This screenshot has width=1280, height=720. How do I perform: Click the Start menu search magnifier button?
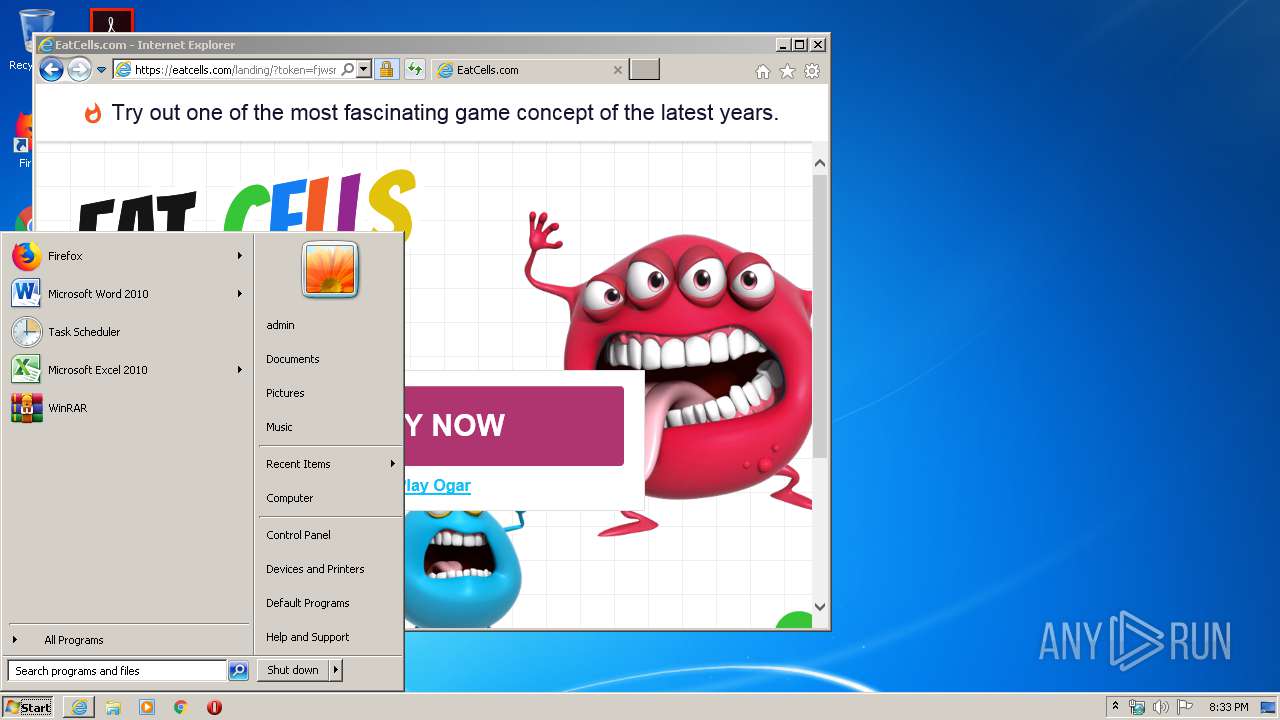(x=238, y=671)
